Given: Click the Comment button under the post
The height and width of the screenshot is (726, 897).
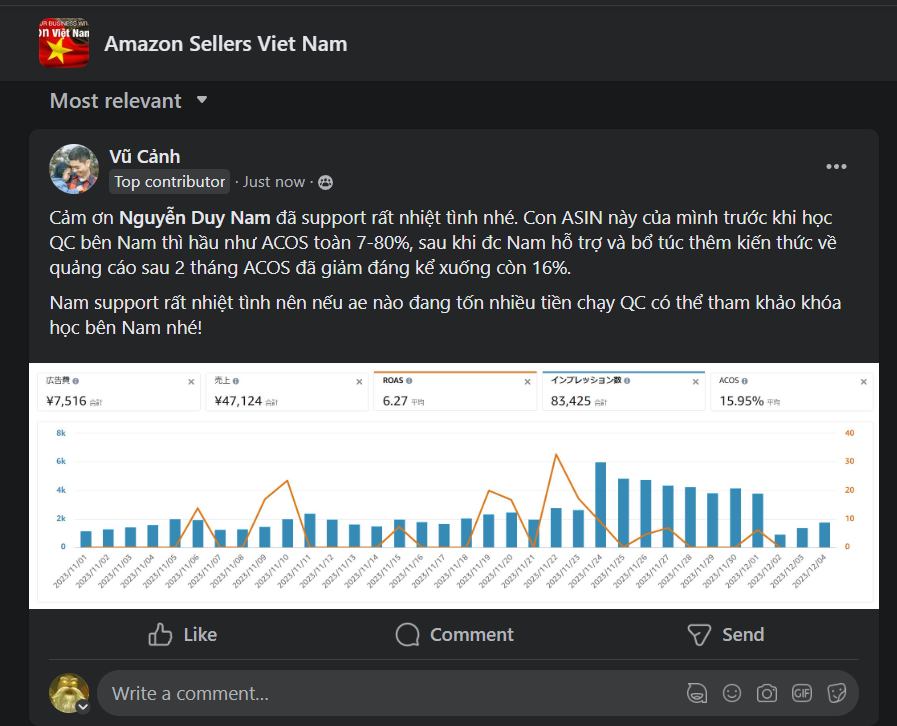Looking at the screenshot, I should click(x=454, y=634).
